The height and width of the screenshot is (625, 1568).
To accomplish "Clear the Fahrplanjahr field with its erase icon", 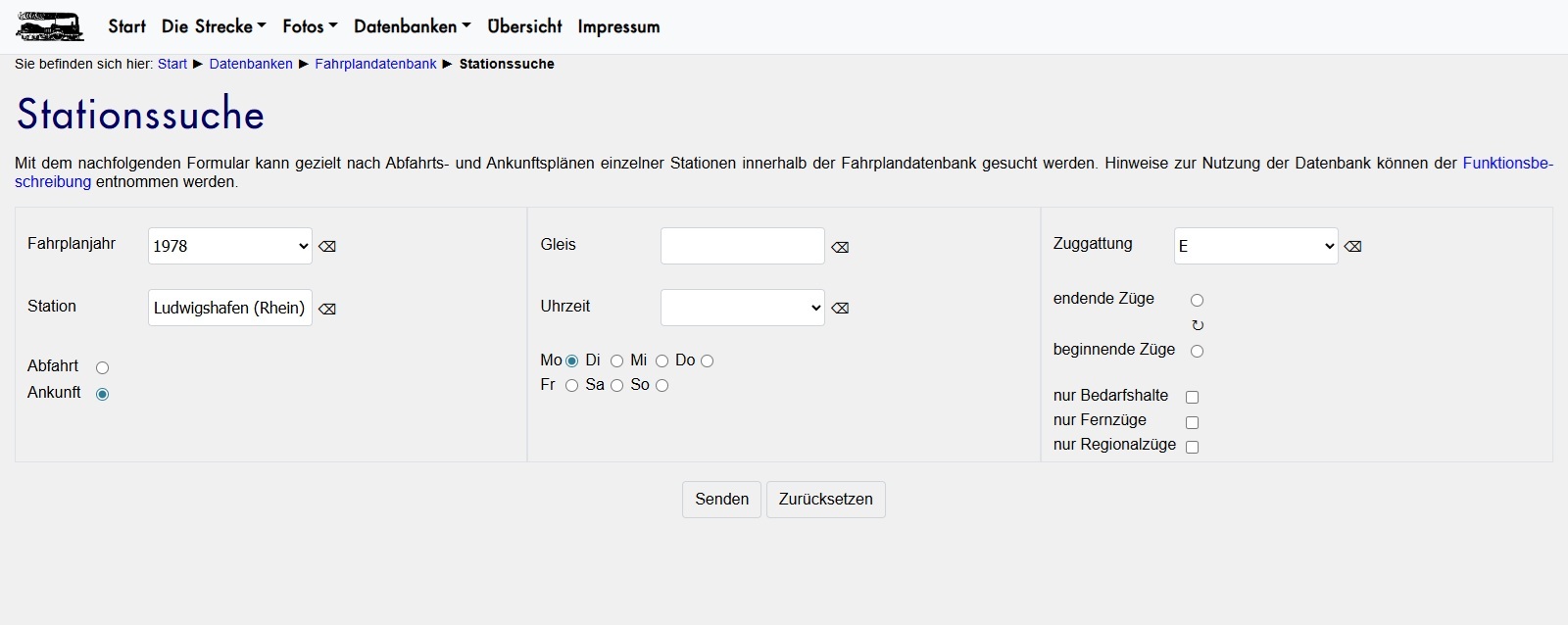I will click(x=327, y=247).
